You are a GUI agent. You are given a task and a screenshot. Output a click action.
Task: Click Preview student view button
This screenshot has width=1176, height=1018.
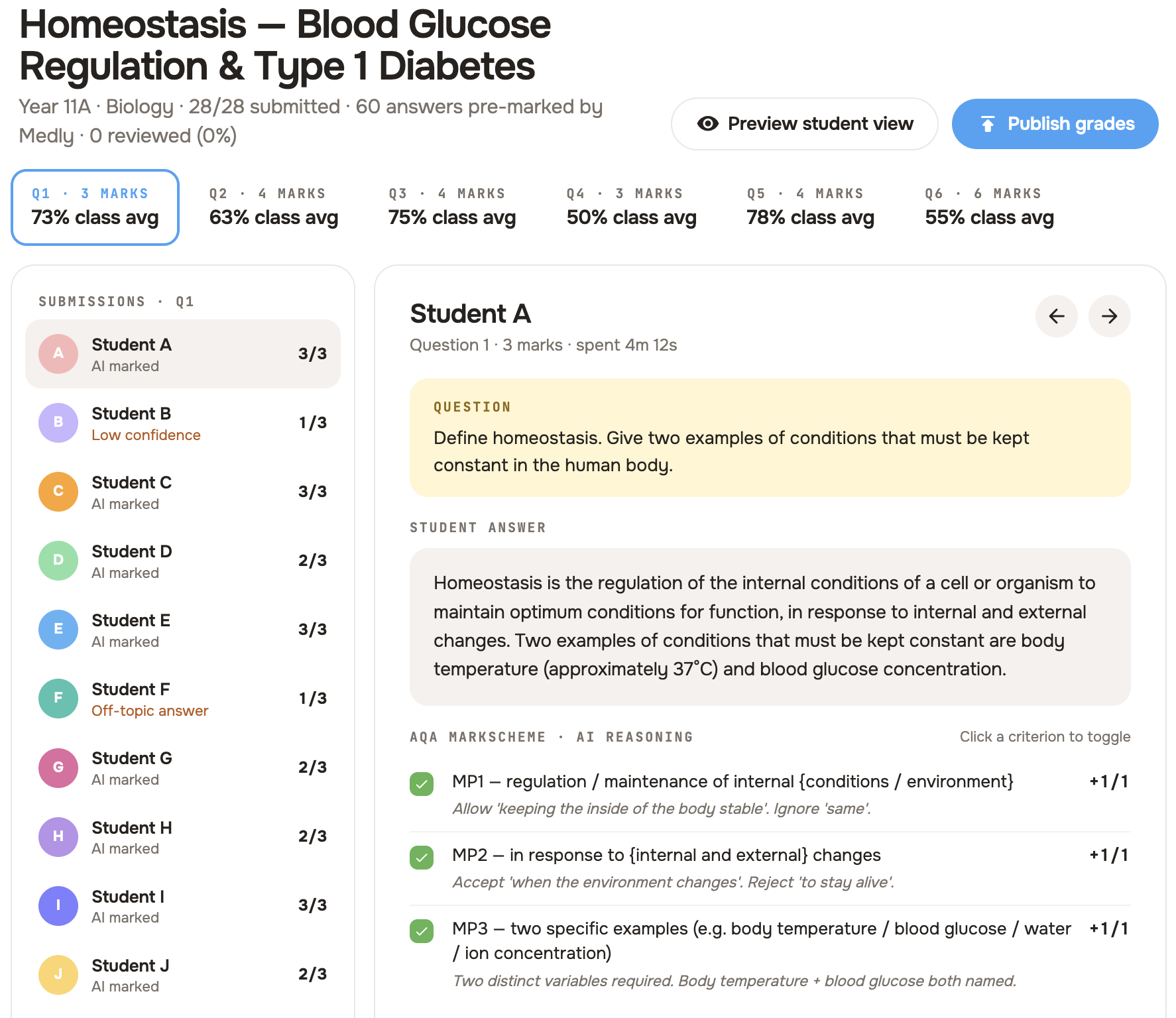[804, 124]
